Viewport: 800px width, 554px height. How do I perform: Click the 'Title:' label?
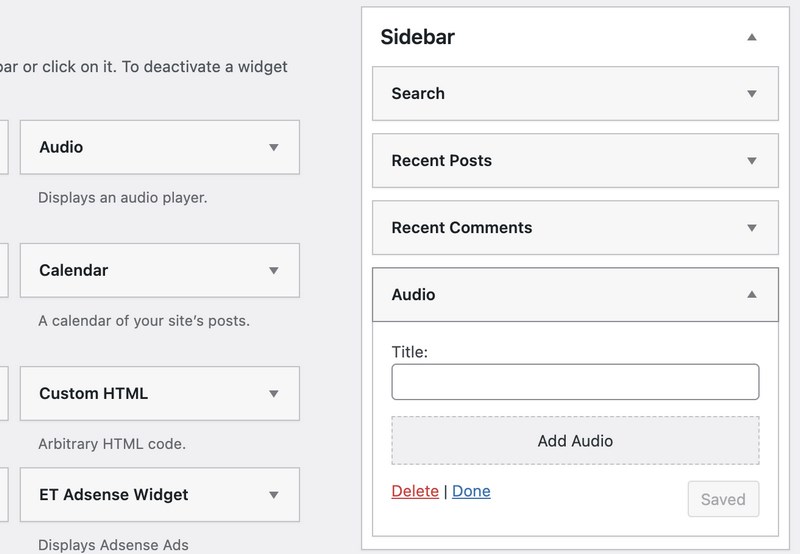click(410, 352)
